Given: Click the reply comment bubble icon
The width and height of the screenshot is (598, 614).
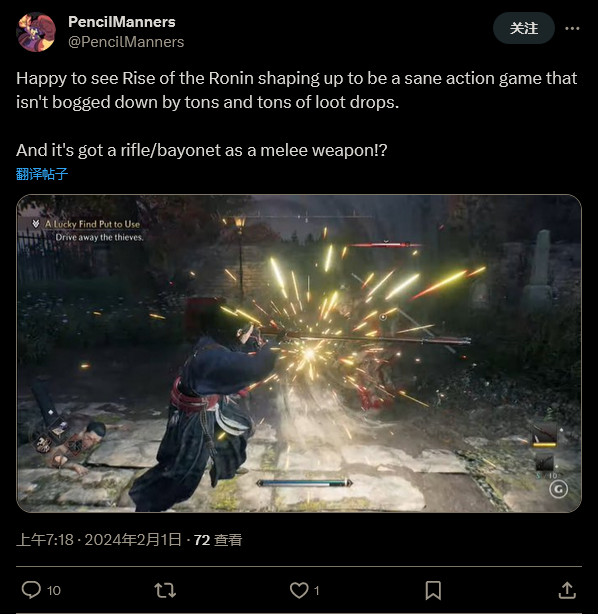Looking at the screenshot, I should pos(31,590).
